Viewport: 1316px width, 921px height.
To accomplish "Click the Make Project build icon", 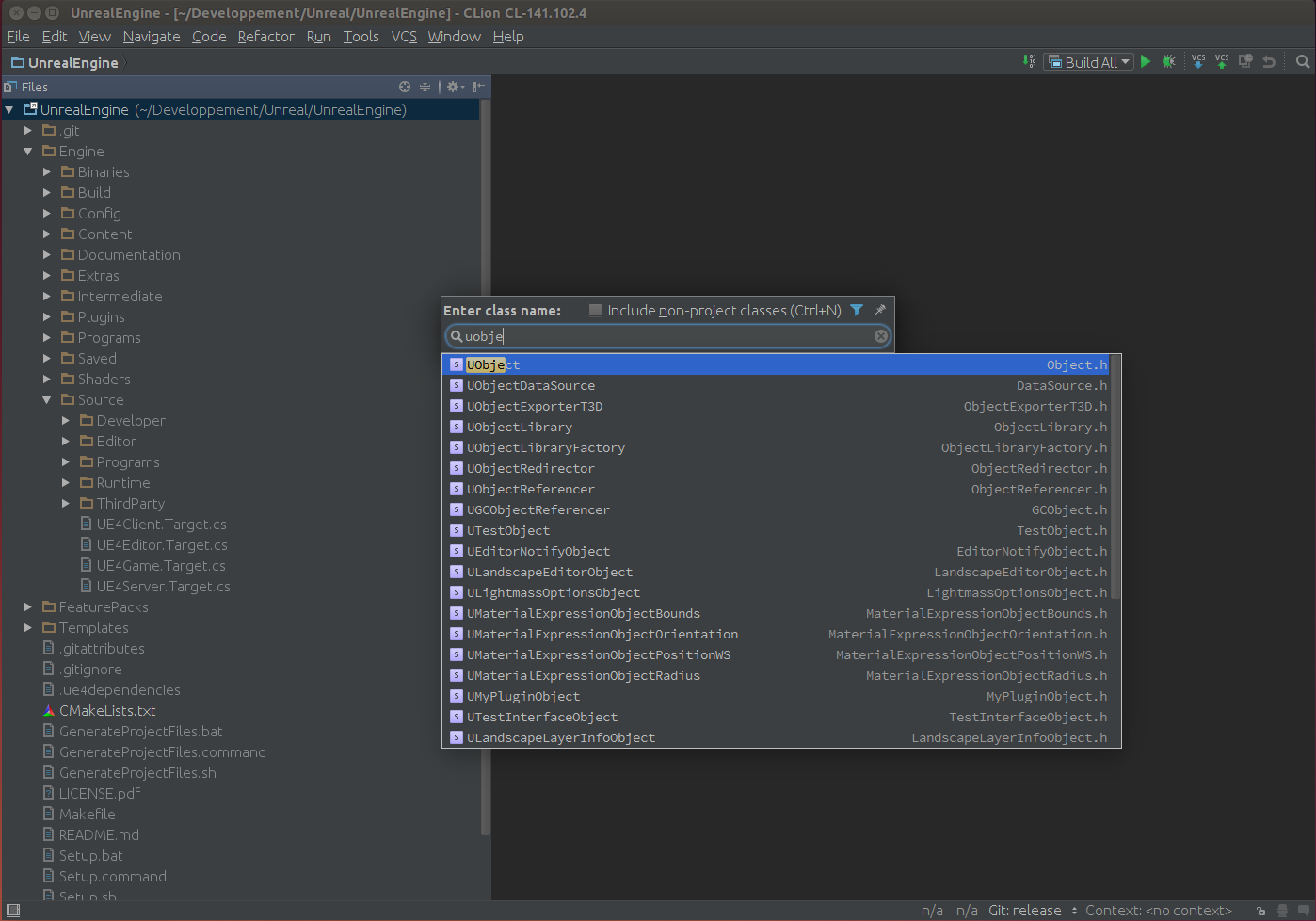I will 1029,61.
